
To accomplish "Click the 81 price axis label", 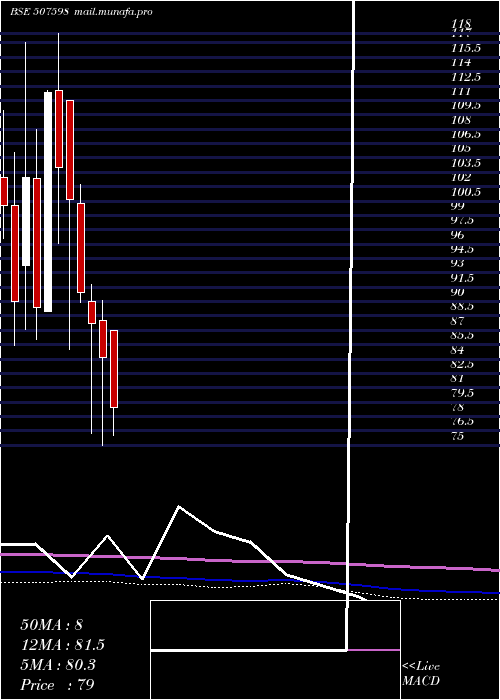I will click(458, 379).
